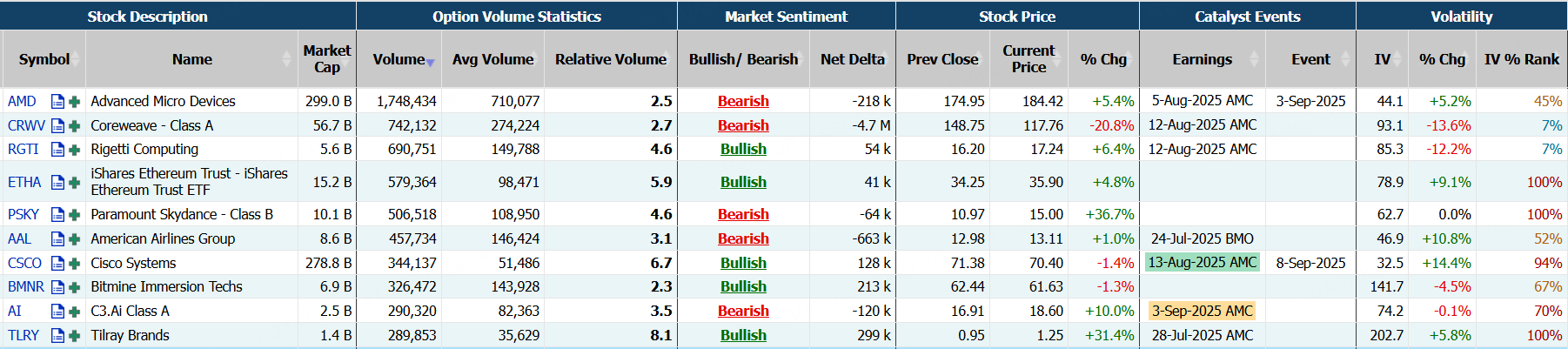Click the Bullish link for Tilray Brands
Image resolution: width=1568 pixels, height=349 pixels.
coord(743,335)
